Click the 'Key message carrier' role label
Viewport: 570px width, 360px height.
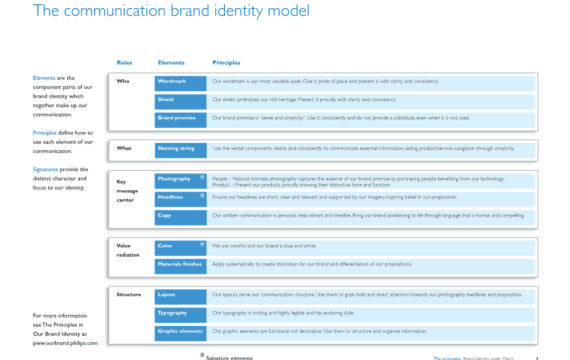127,191
